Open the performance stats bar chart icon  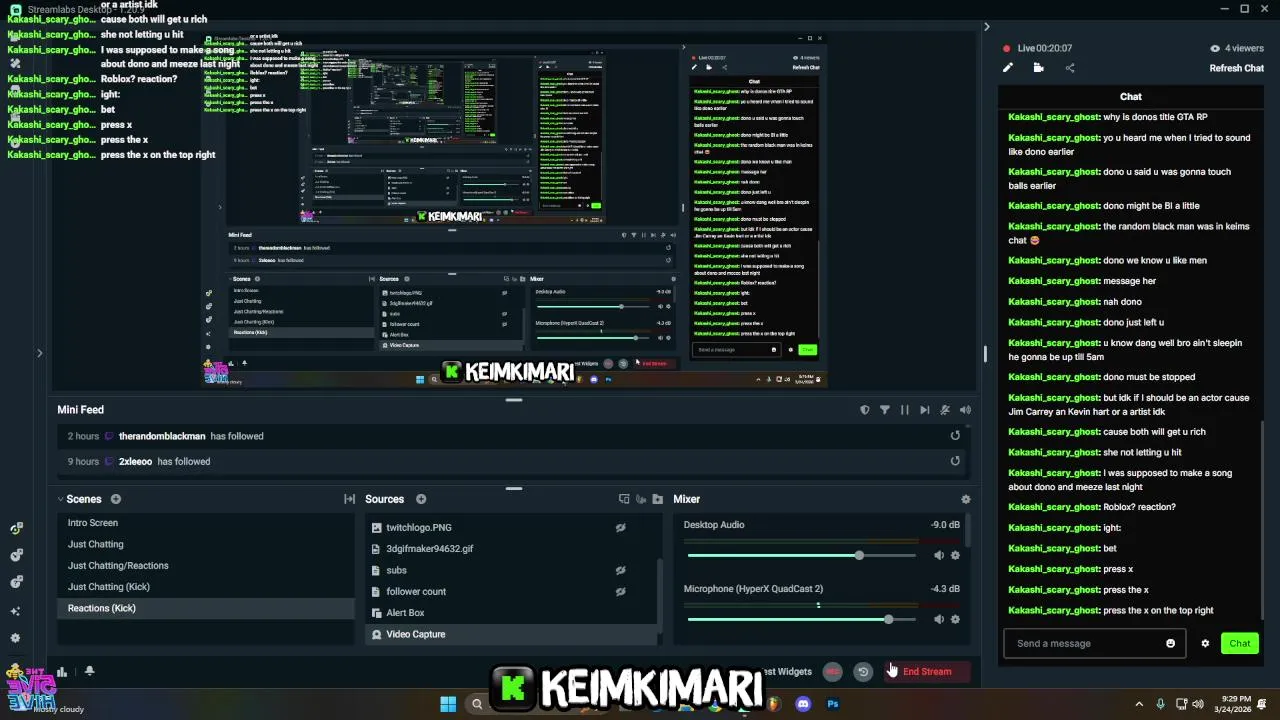(62, 672)
